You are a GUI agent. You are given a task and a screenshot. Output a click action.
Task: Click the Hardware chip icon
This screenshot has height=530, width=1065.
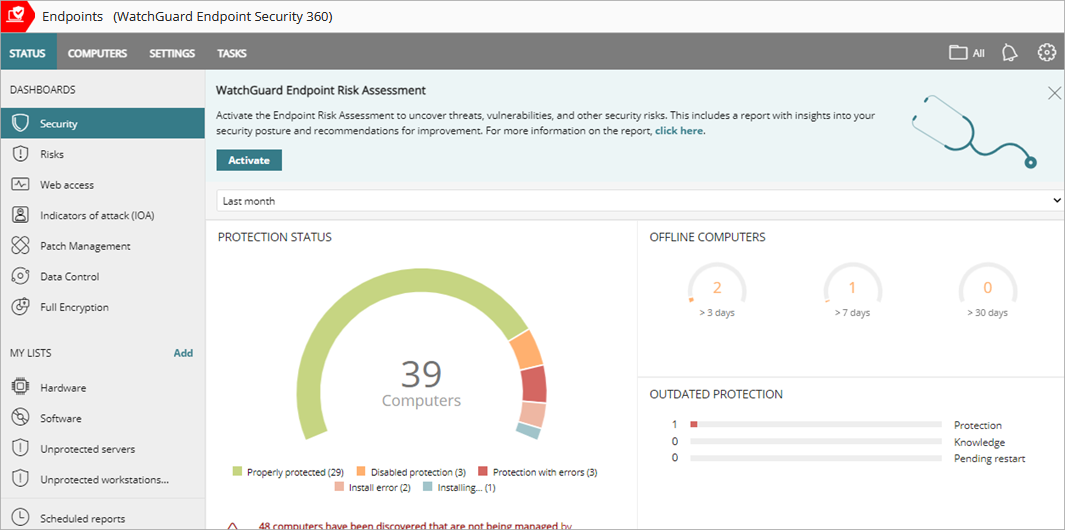pos(20,388)
